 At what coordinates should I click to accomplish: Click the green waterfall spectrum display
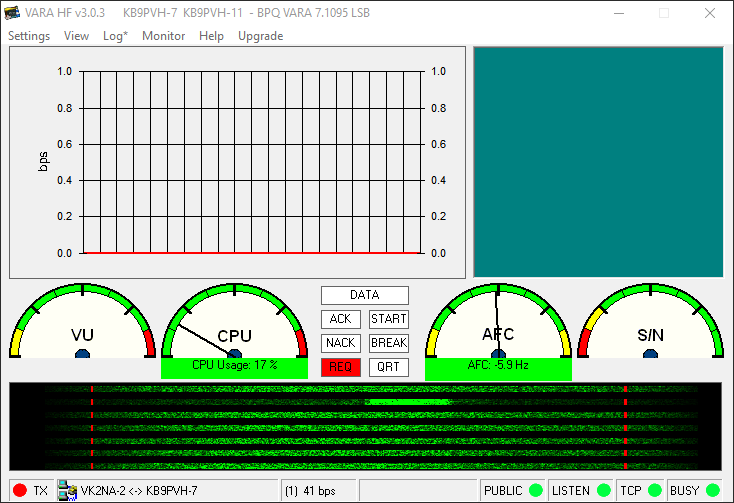[x=364, y=427]
